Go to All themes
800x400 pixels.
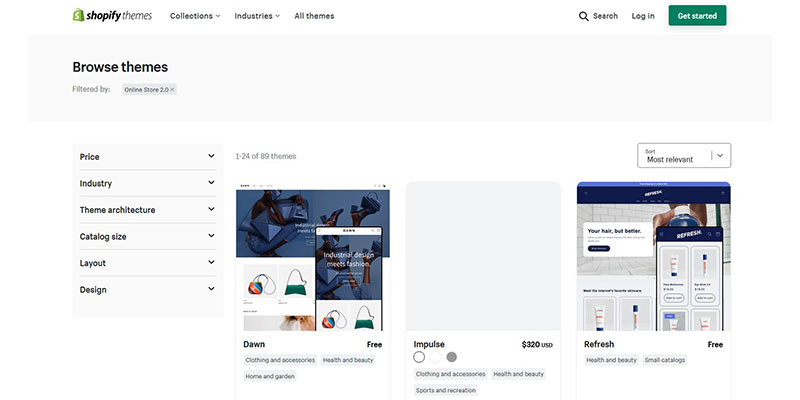[x=314, y=16]
